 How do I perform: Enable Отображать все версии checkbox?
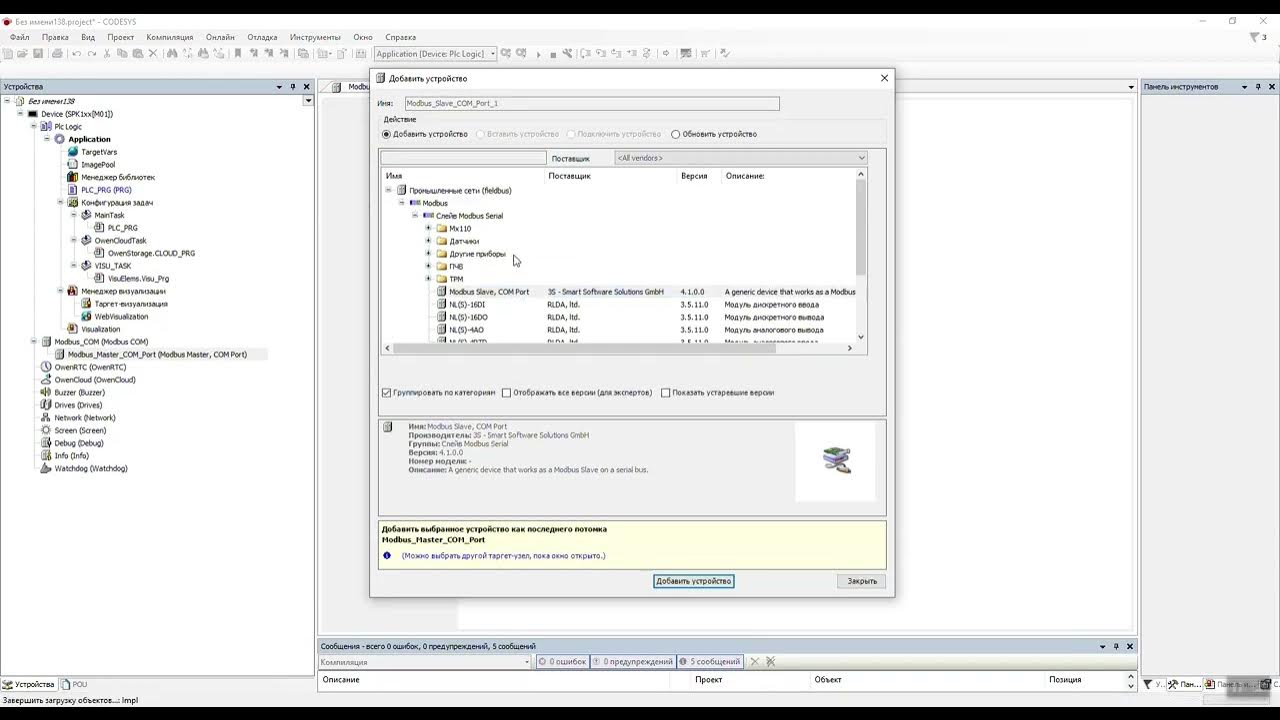pyautogui.click(x=507, y=393)
